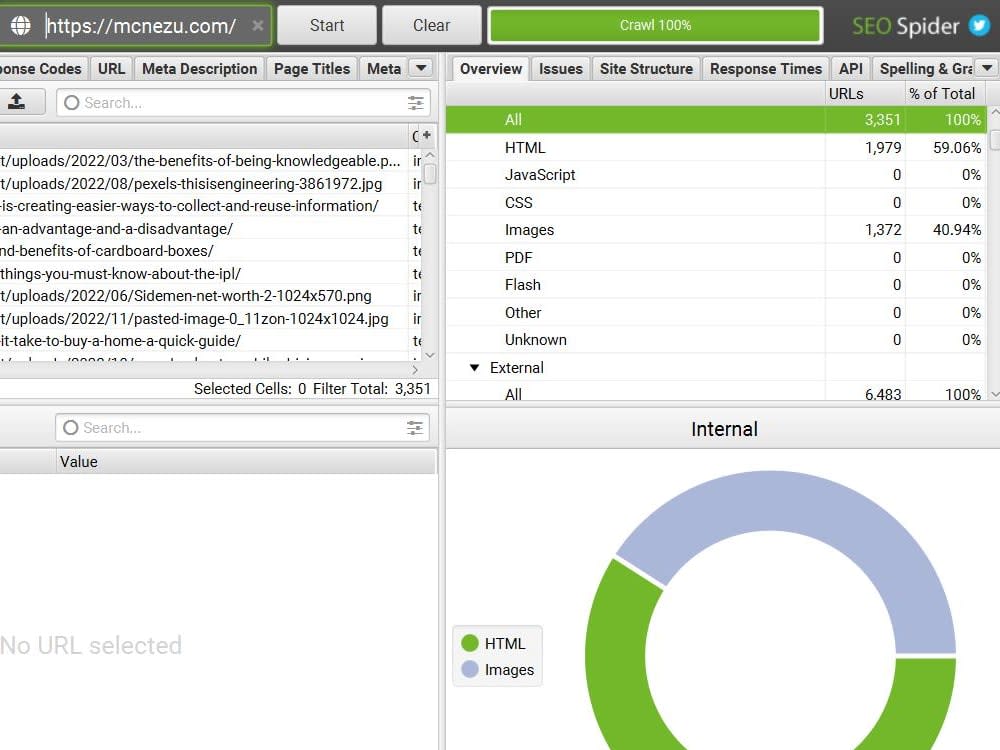The height and width of the screenshot is (750, 1000).
Task: Select the partially visible Meta tab
Action: click(x=384, y=68)
